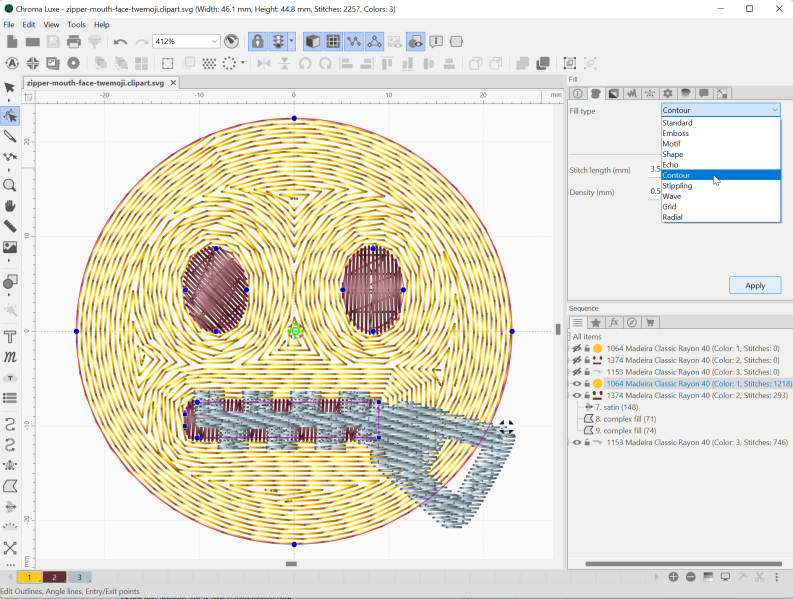This screenshot has height=599, width=793.
Task: Open the cart tab in Sequence panel
Action: 650,322
